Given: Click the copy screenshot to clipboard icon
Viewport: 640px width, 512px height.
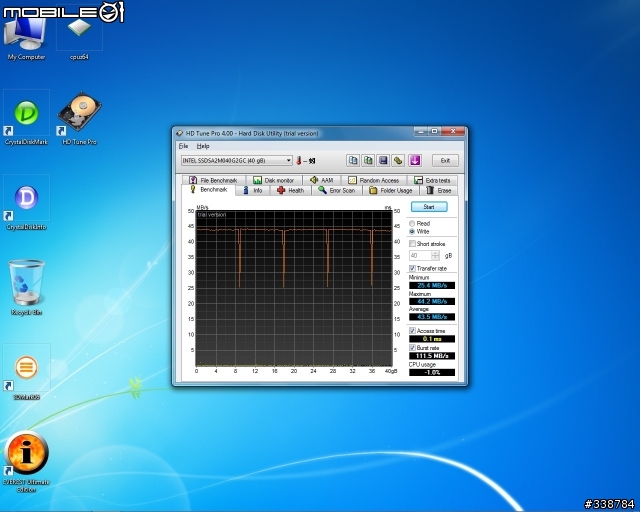Looking at the screenshot, I should click(368, 160).
